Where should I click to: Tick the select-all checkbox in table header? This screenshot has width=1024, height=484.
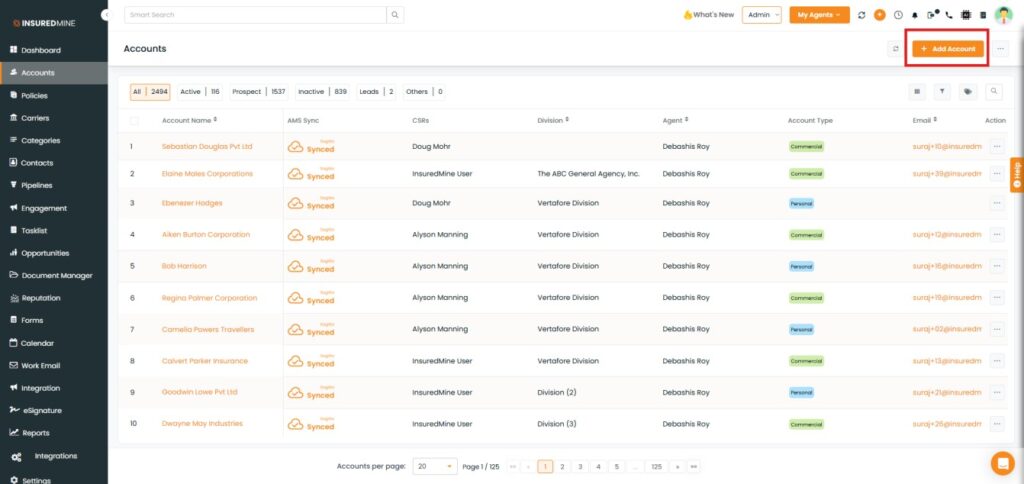coord(135,121)
